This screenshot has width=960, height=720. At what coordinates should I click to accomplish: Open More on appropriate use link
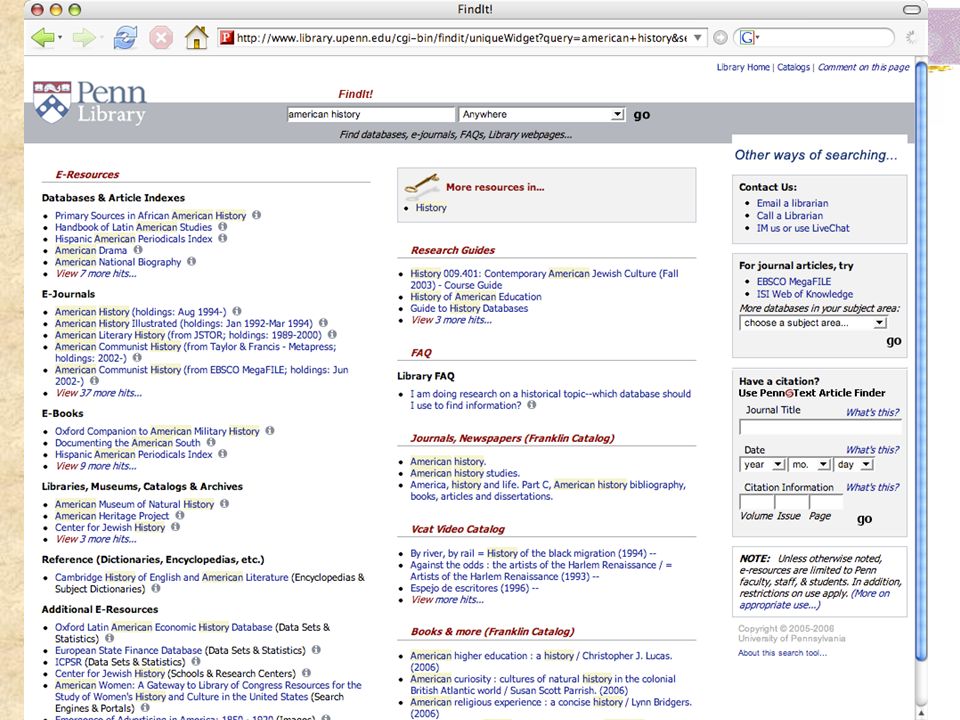coord(814,599)
